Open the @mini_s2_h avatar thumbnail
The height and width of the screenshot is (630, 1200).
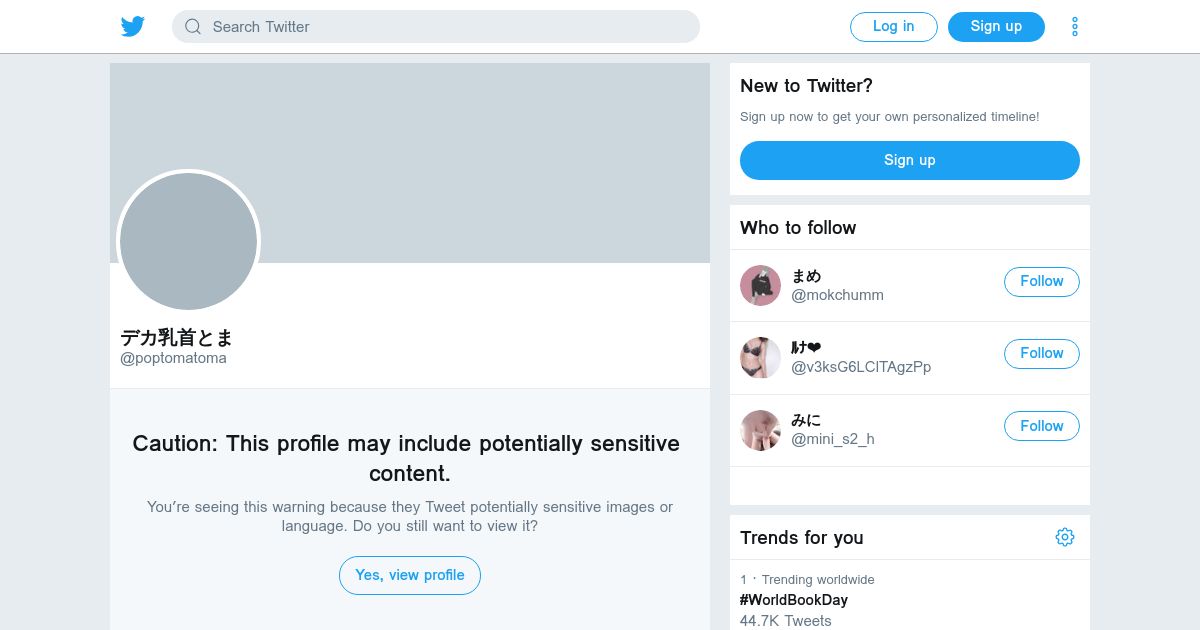760,430
